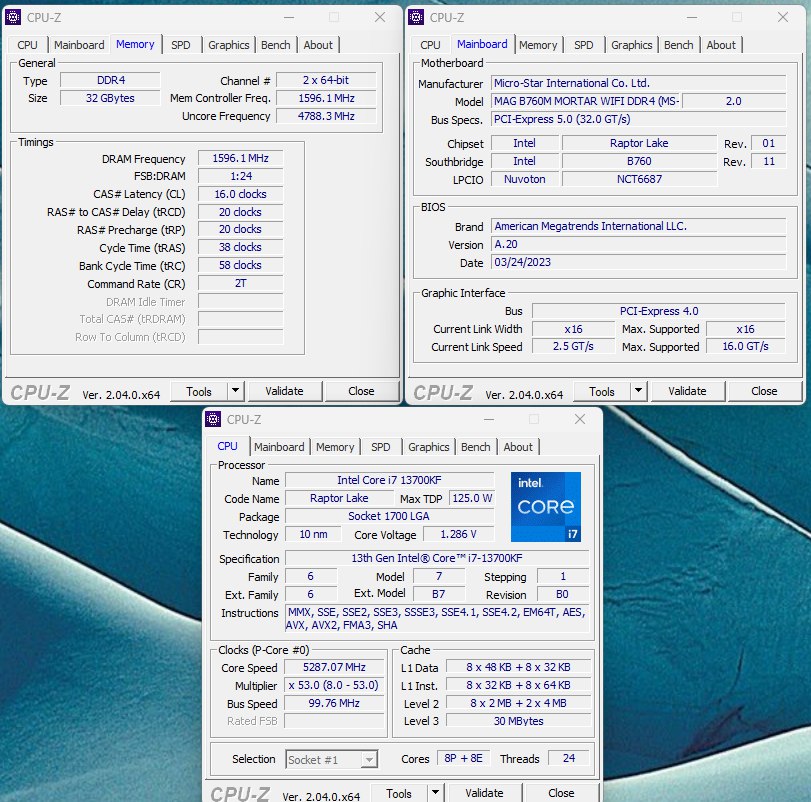Click the processor Name field Intel Core i7 13700KF
The width and height of the screenshot is (811, 802).
click(389, 480)
